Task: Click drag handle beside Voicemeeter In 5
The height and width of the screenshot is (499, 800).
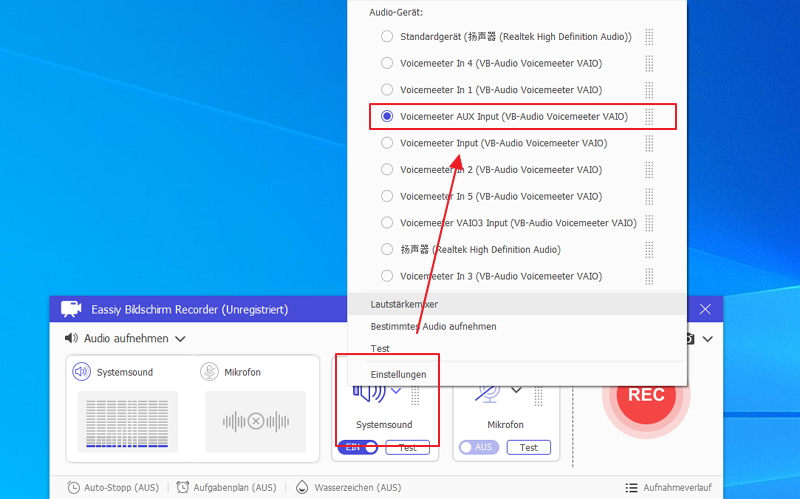Action: [x=649, y=196]
